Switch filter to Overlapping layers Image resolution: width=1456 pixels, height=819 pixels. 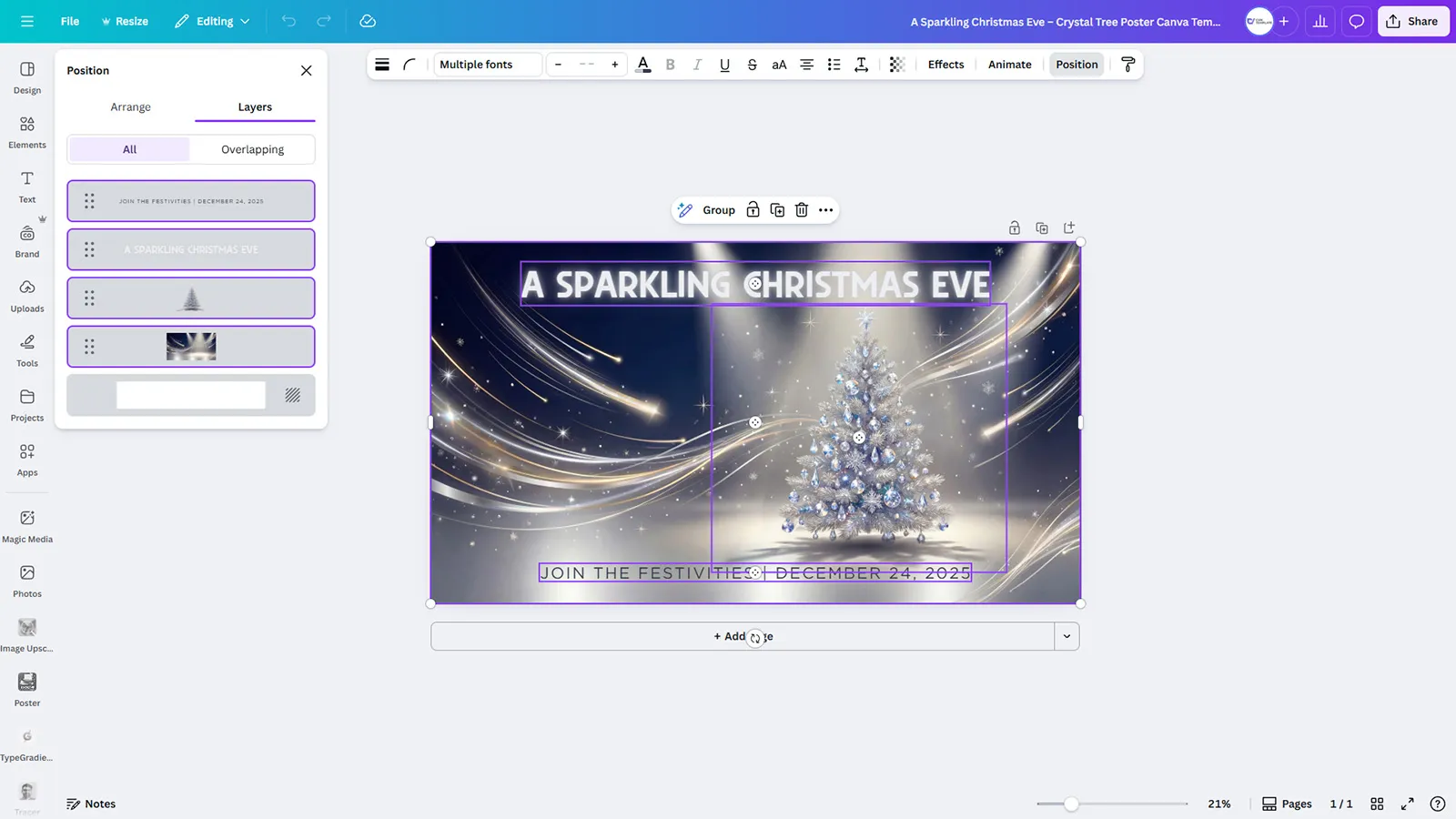coord(251,148)
